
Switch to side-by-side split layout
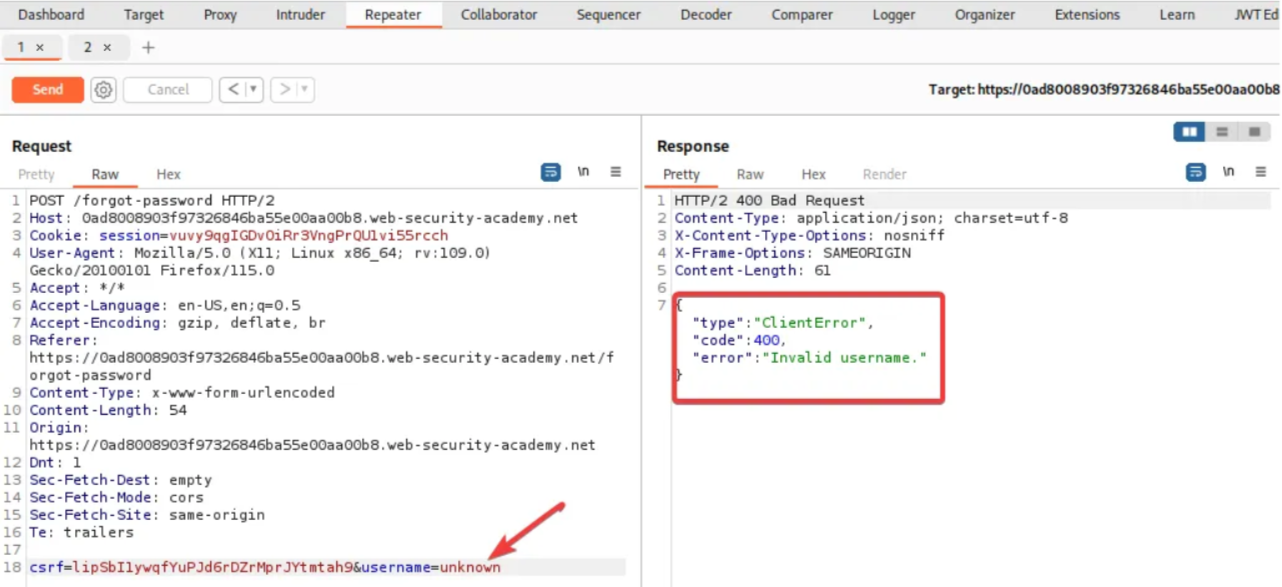click(1189, 132)
